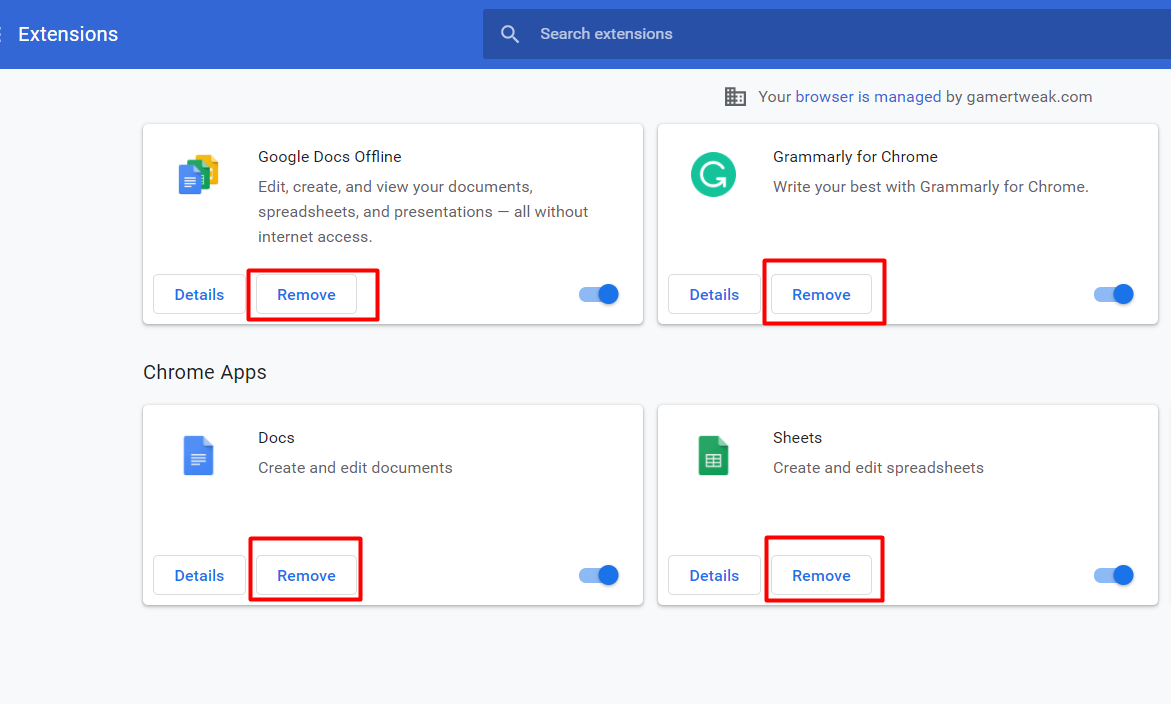1171x704 pixels.
Task: Click the Grammarly for Chrome logo icon
Action: coord(713,175)
